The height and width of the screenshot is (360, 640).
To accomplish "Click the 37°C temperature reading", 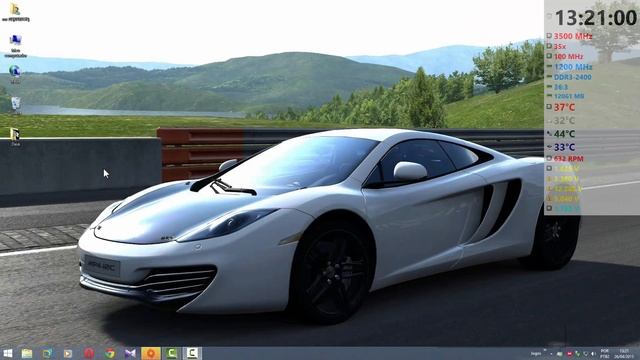I will [x=564, y=107].
